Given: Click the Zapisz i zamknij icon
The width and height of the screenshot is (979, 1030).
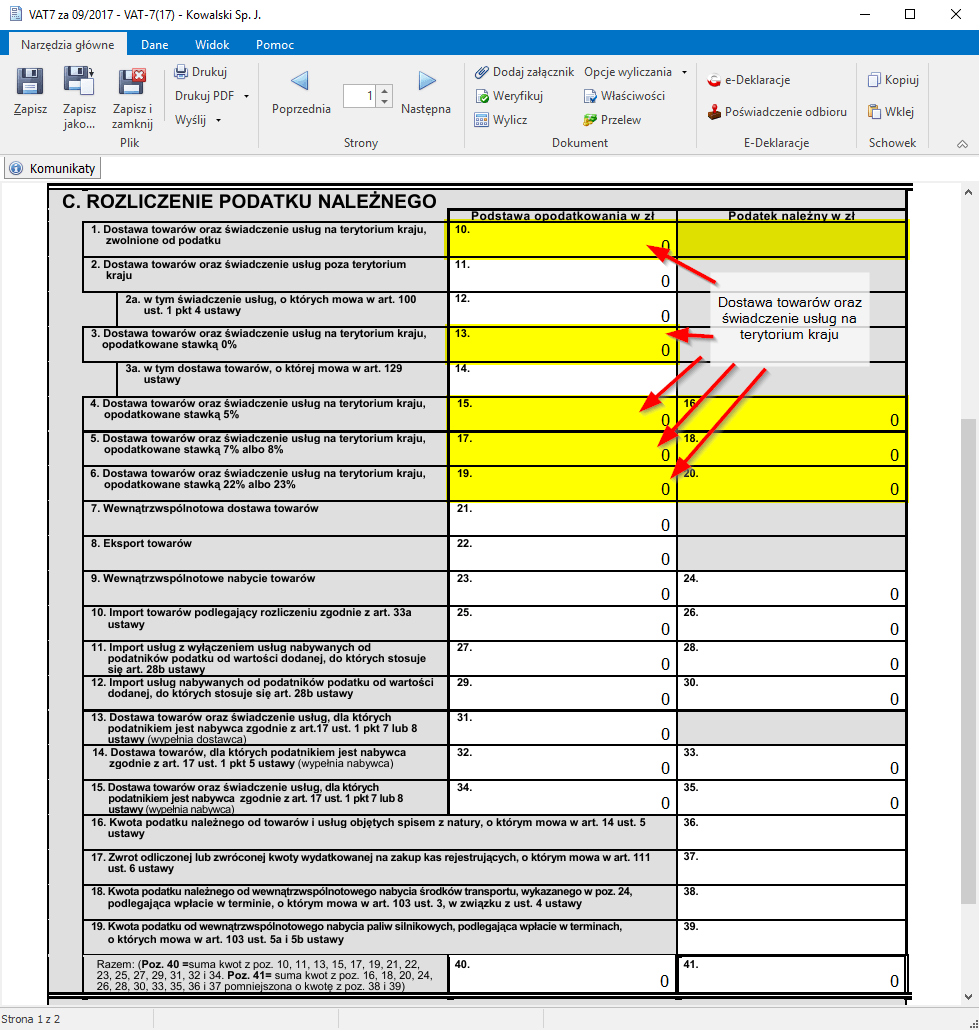Looking at the screenshot, I should [132, 83].
